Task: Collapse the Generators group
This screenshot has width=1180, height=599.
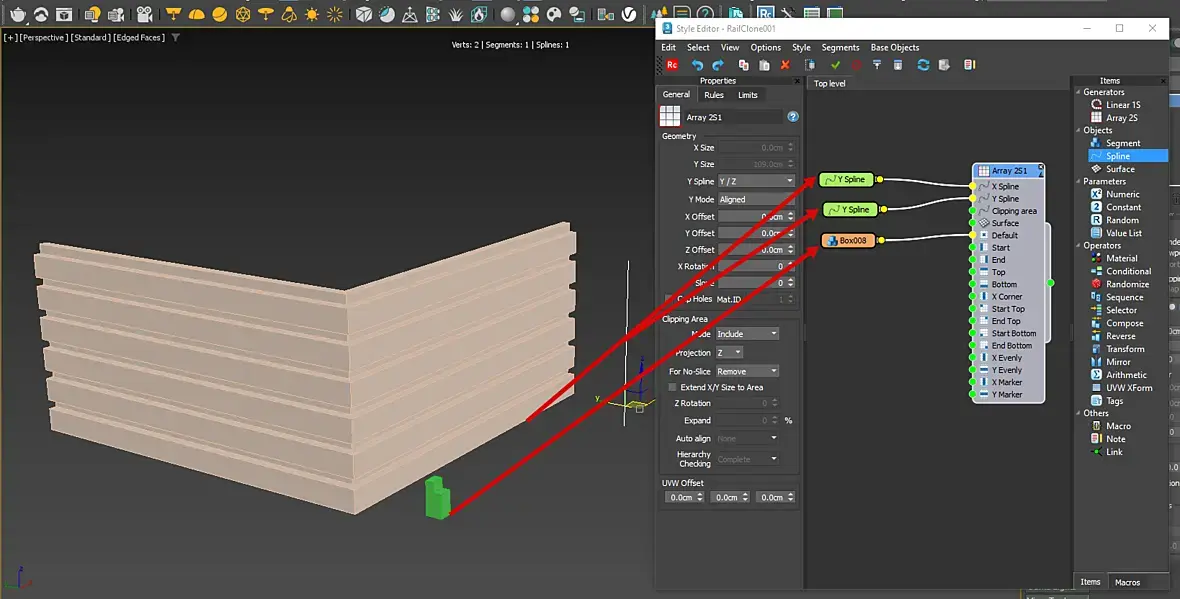Action: (x=1078, y=92)
